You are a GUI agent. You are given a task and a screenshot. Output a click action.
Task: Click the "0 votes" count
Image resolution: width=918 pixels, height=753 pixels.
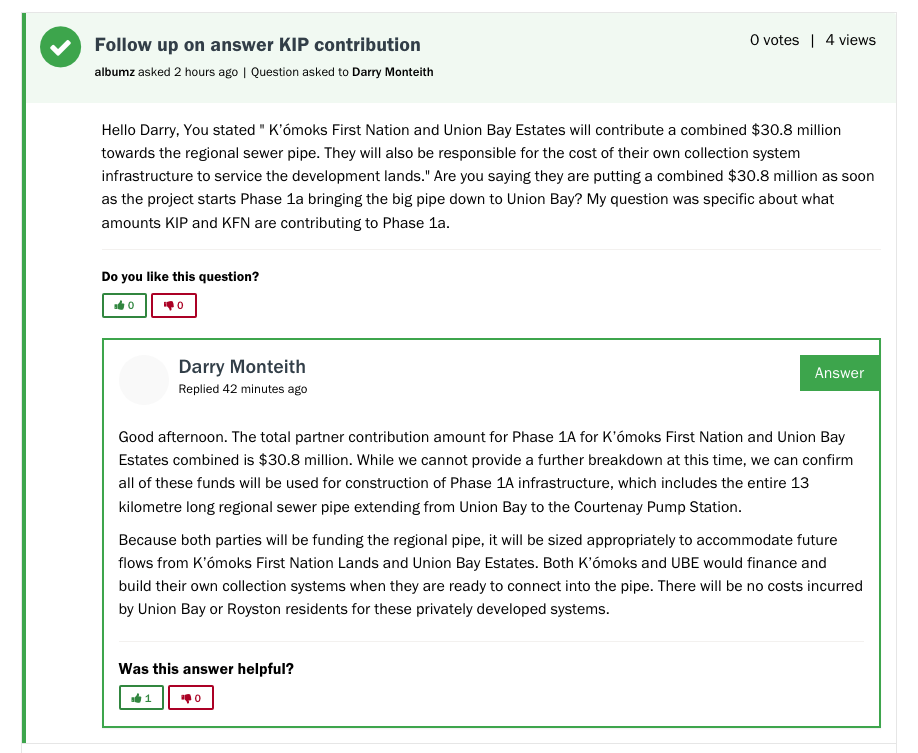pos(774,40)
